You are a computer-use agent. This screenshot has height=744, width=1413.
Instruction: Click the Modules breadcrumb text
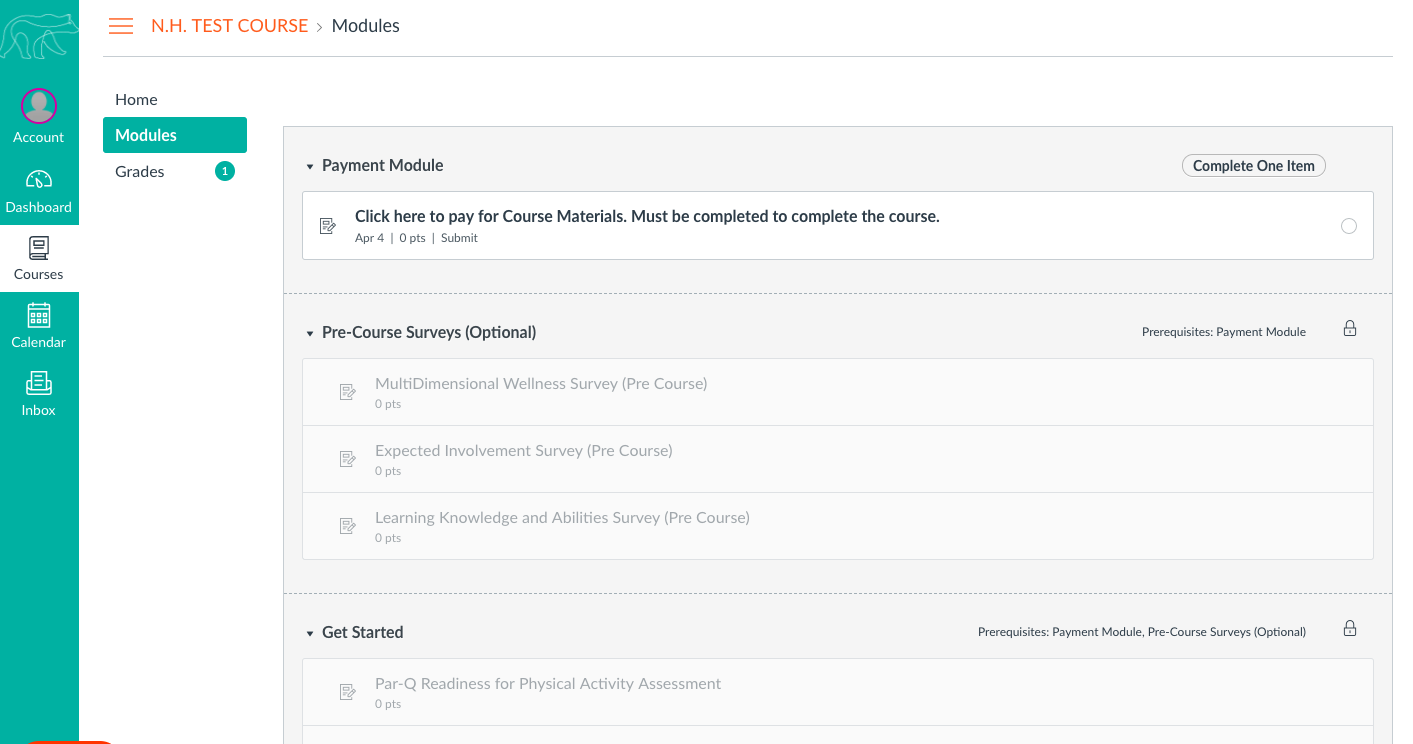point(366,26)
